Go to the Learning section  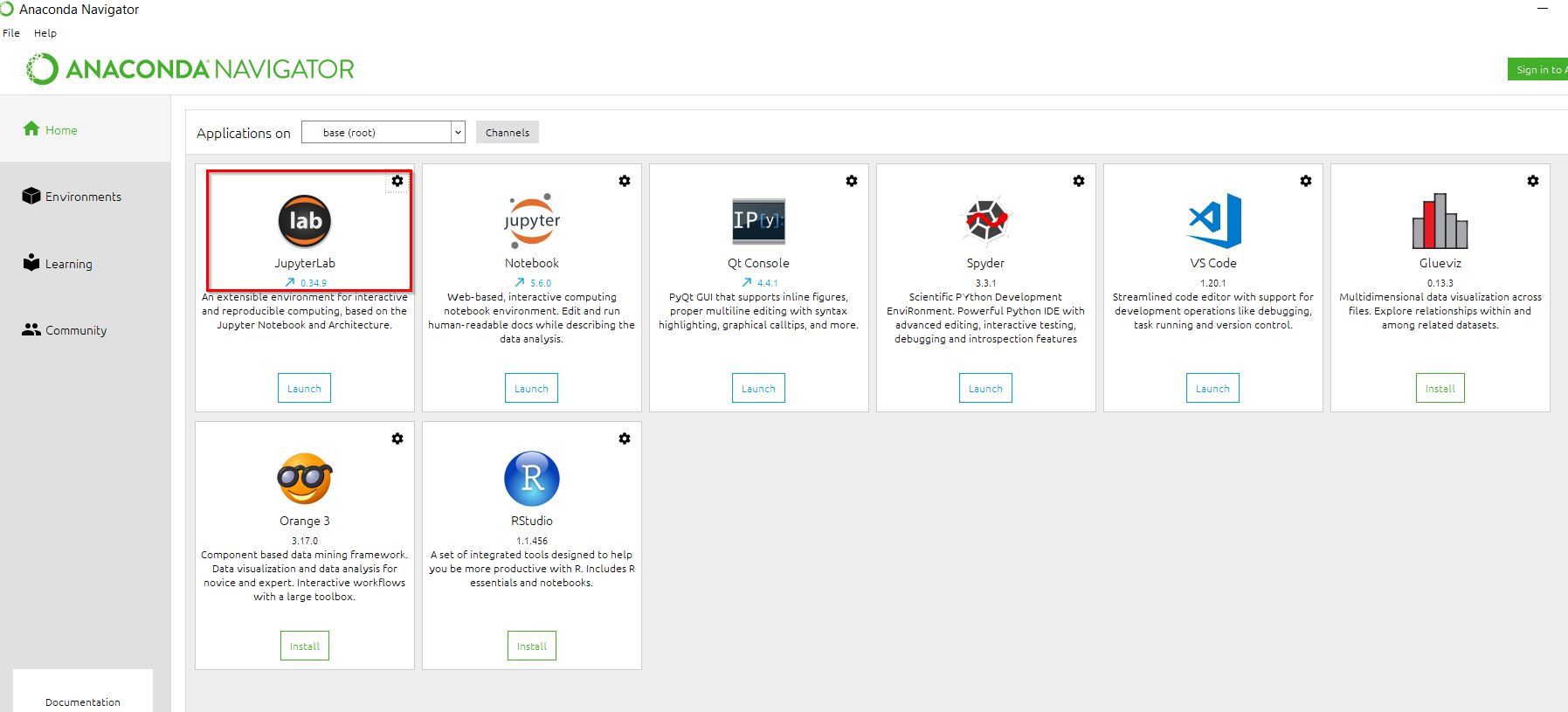(x=68, y=264)
